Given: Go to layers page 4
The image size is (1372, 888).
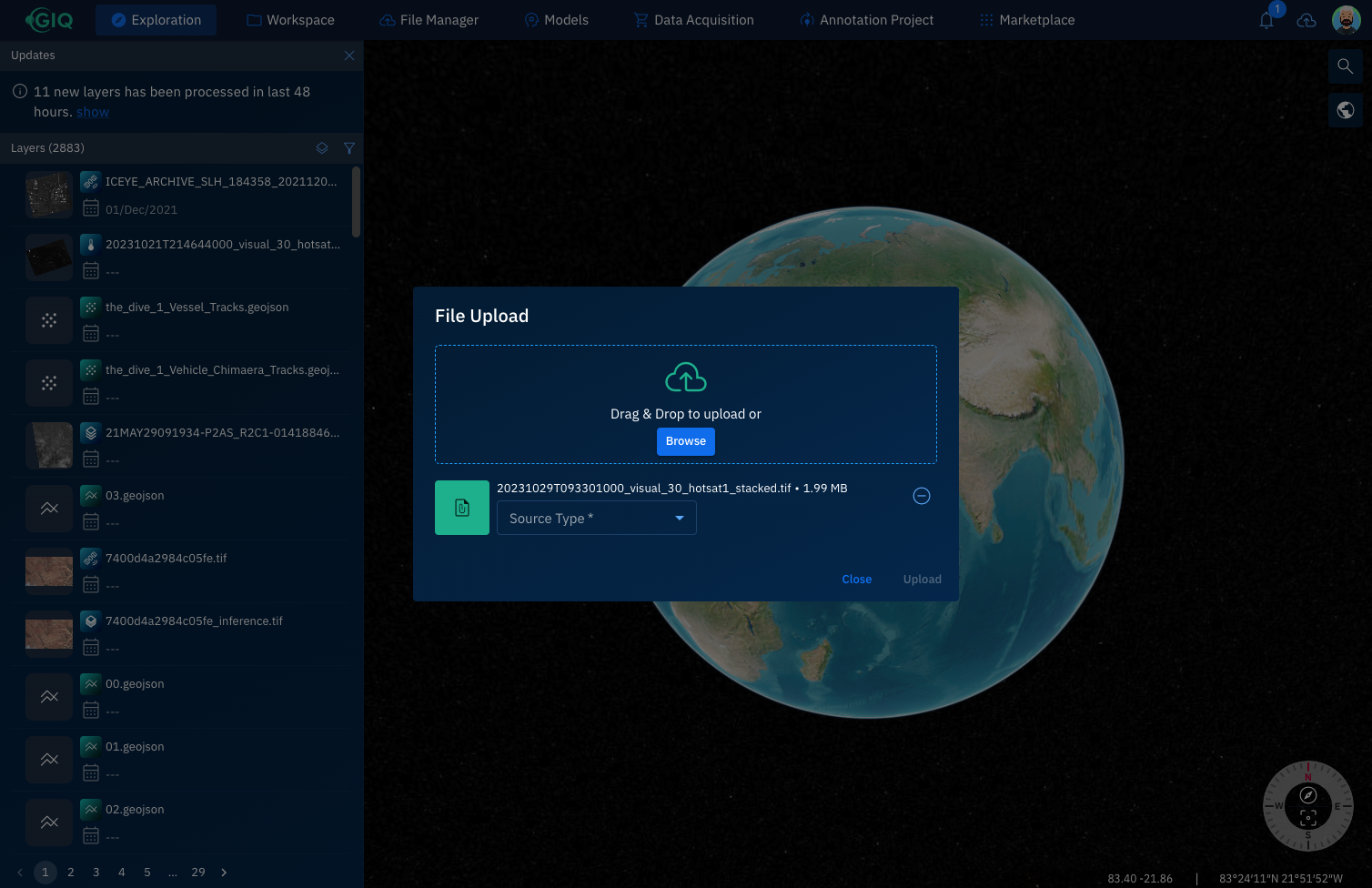Looking at the screenshot, I should pos(122,873).
